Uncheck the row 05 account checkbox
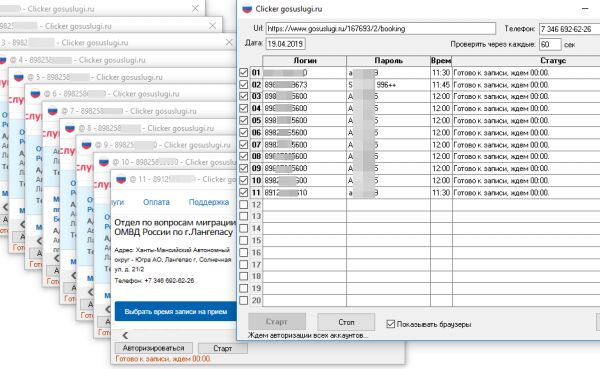The image size is (600, 369). click(243, 120)
